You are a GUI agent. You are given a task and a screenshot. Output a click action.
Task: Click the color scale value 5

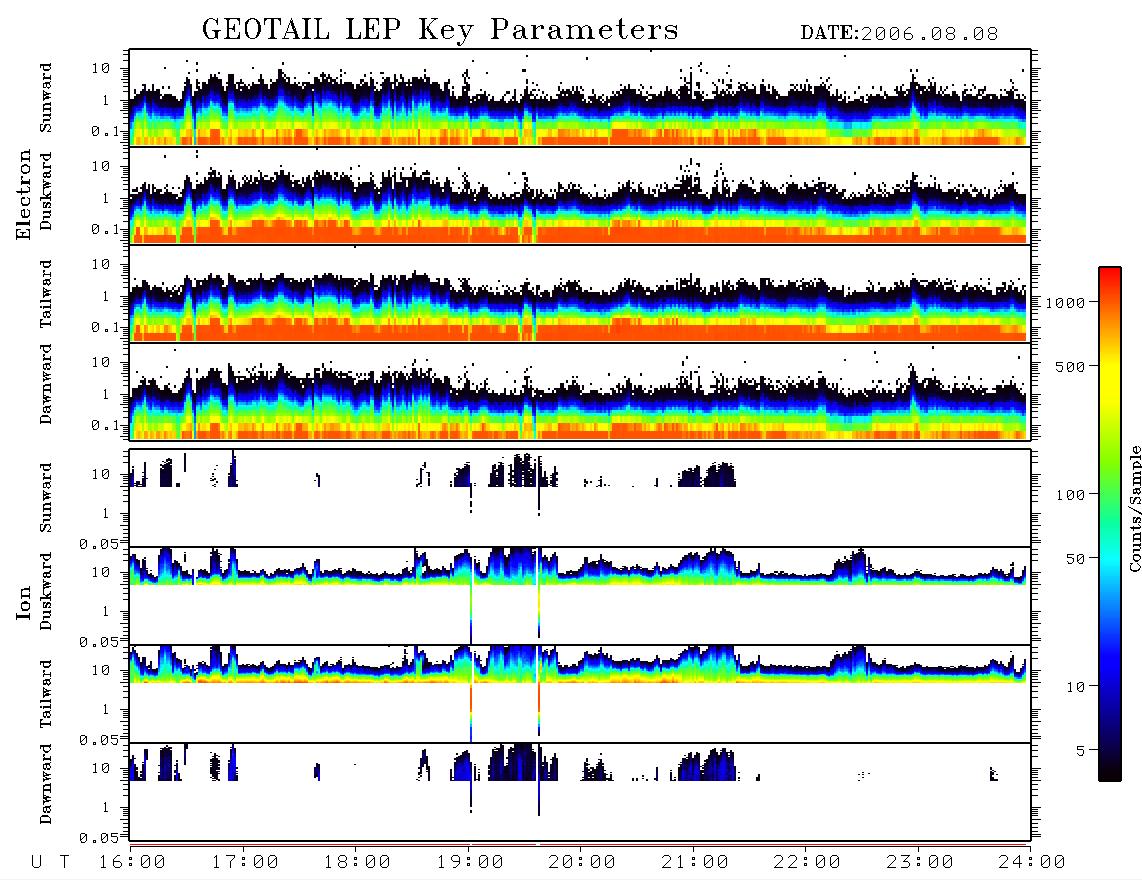[1081, 751]
